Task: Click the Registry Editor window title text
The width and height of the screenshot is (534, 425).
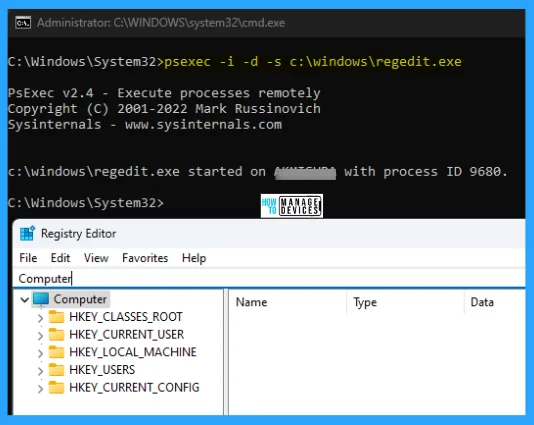Action: click(x=79, y=234)
